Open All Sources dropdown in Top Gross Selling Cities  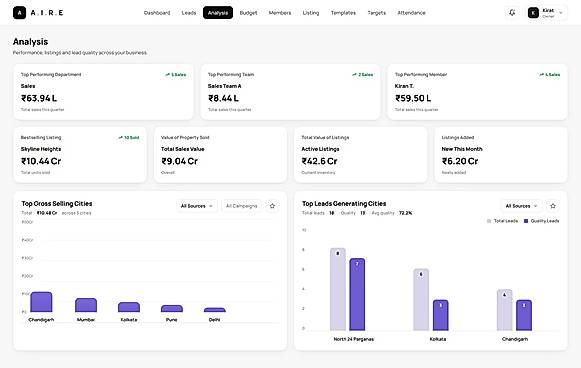pos(197,206)
